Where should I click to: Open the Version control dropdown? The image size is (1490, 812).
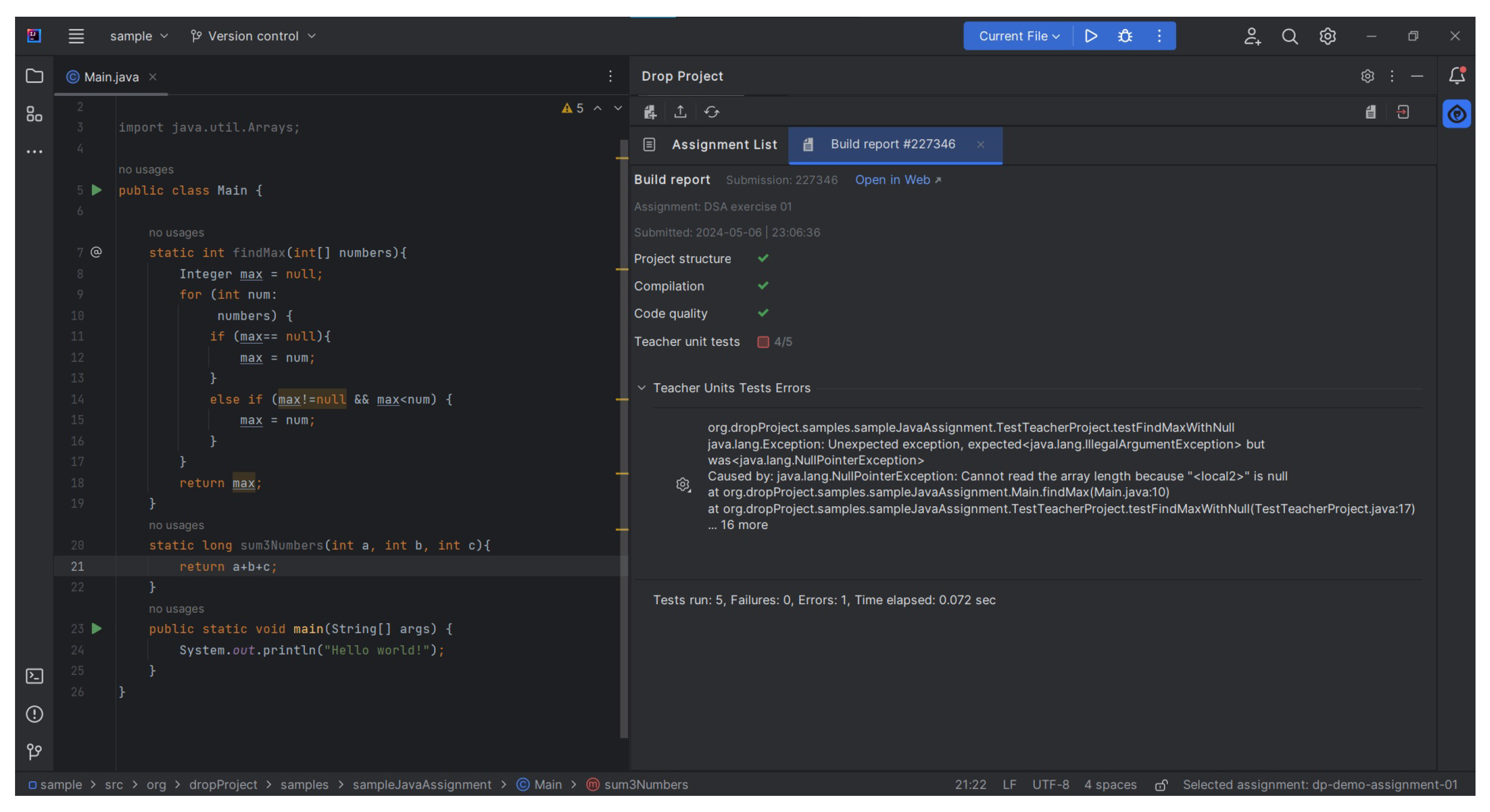(253, 36)
